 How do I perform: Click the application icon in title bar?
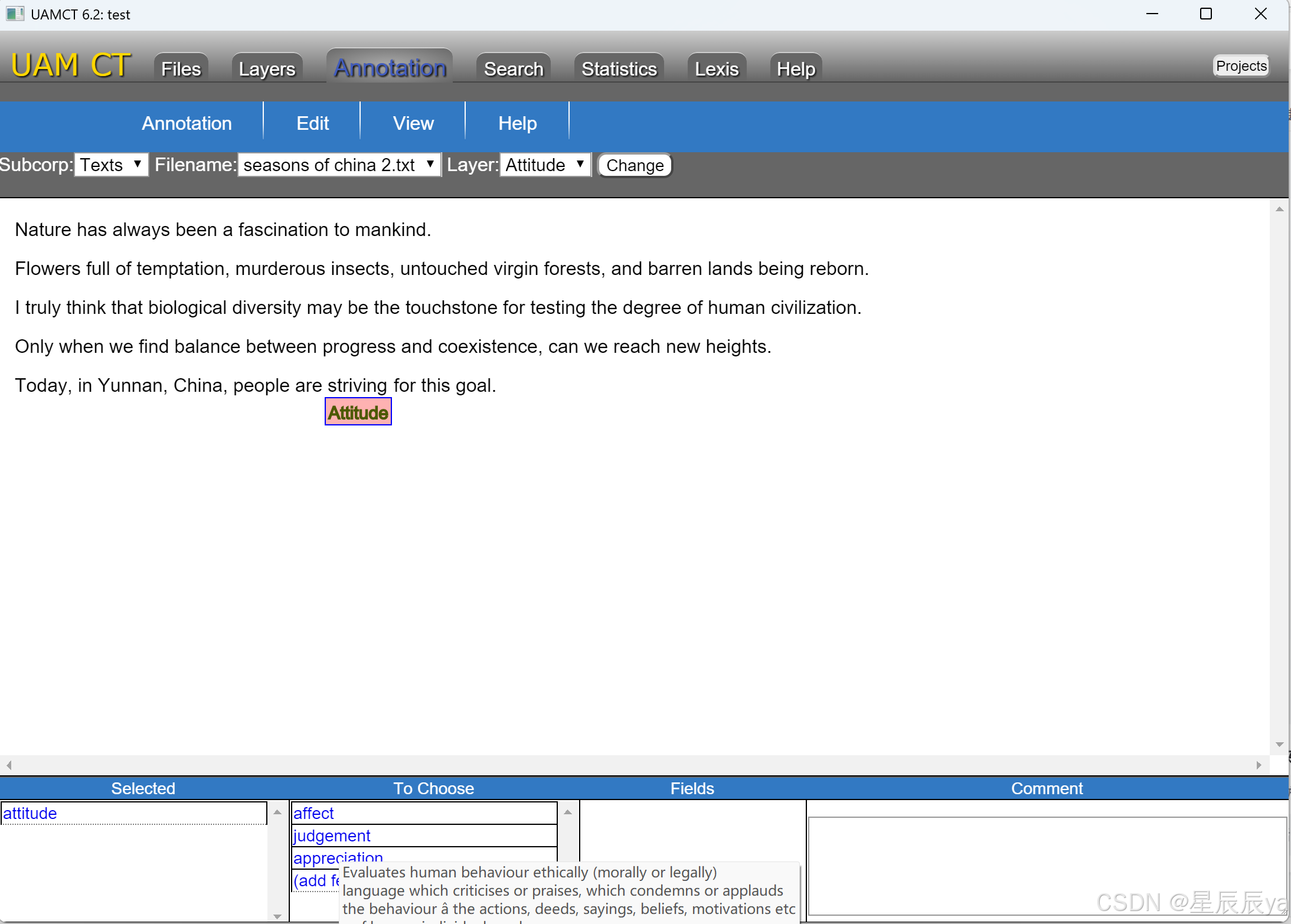tap(14, 14)
